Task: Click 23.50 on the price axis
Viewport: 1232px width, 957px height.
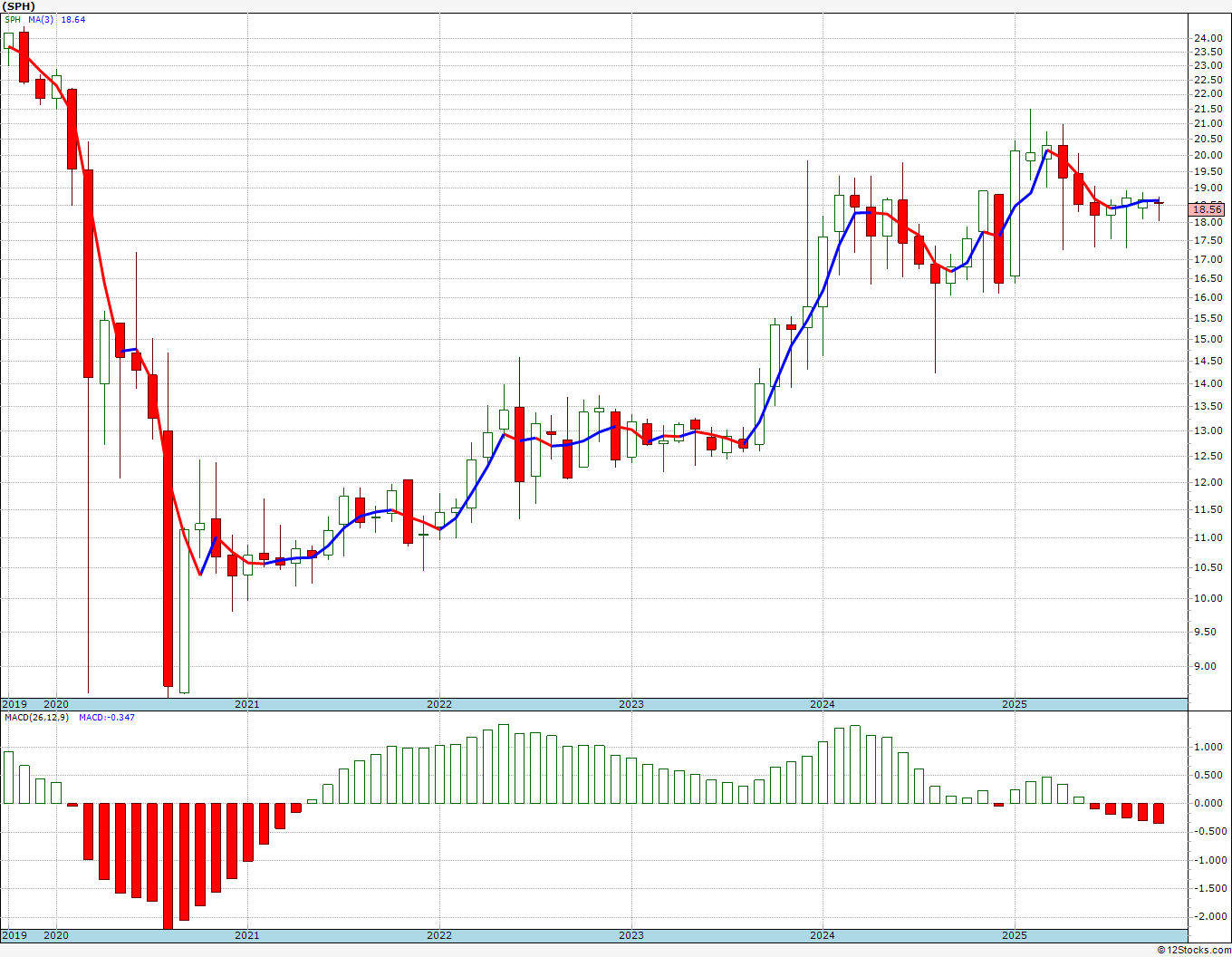Action: coord(1208,52)
